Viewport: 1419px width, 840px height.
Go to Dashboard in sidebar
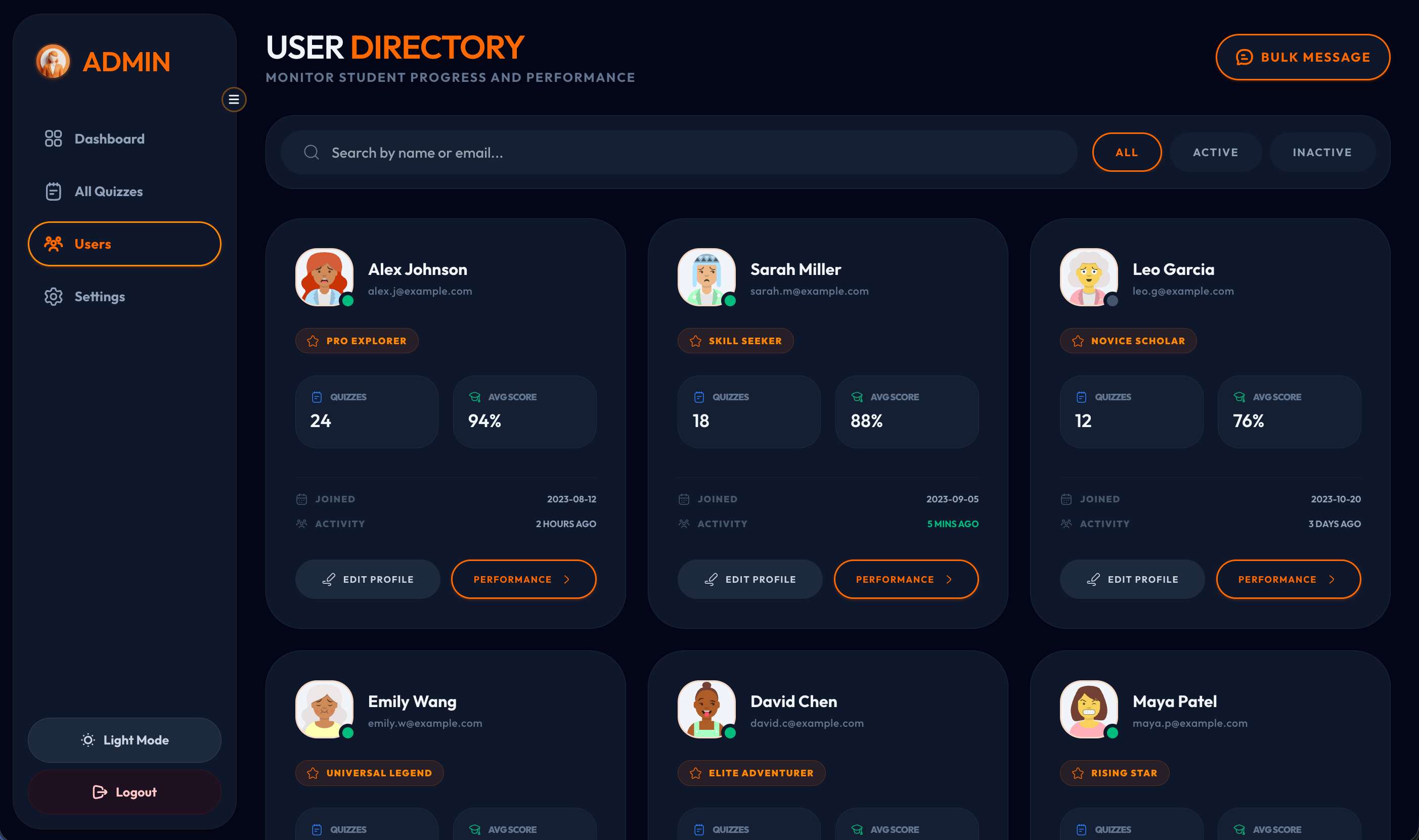click(109, 138)
